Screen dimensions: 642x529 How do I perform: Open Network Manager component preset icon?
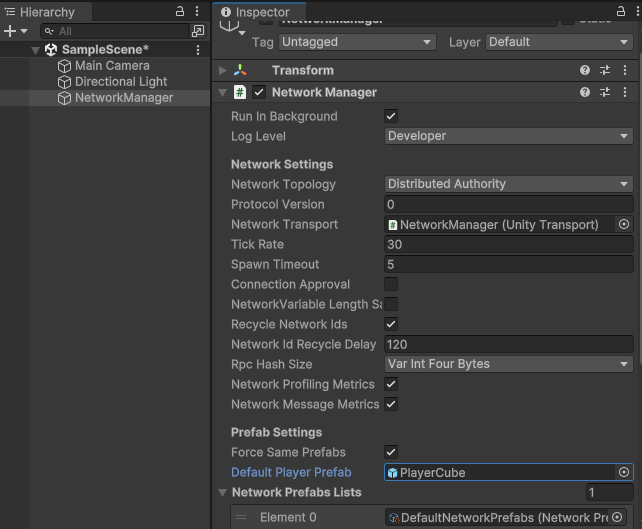605,93
